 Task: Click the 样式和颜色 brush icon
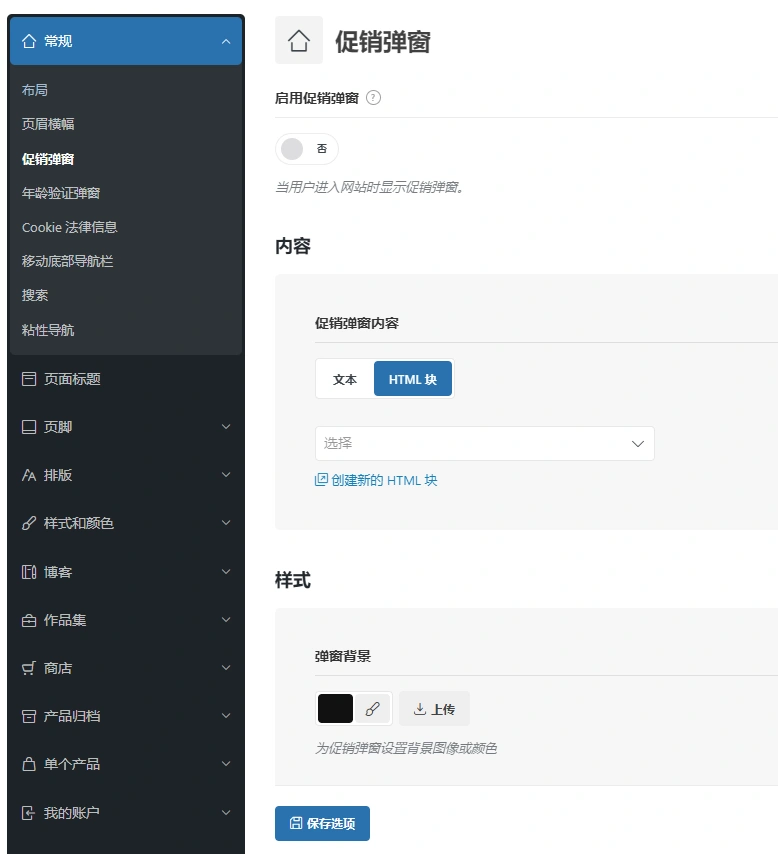29,523
